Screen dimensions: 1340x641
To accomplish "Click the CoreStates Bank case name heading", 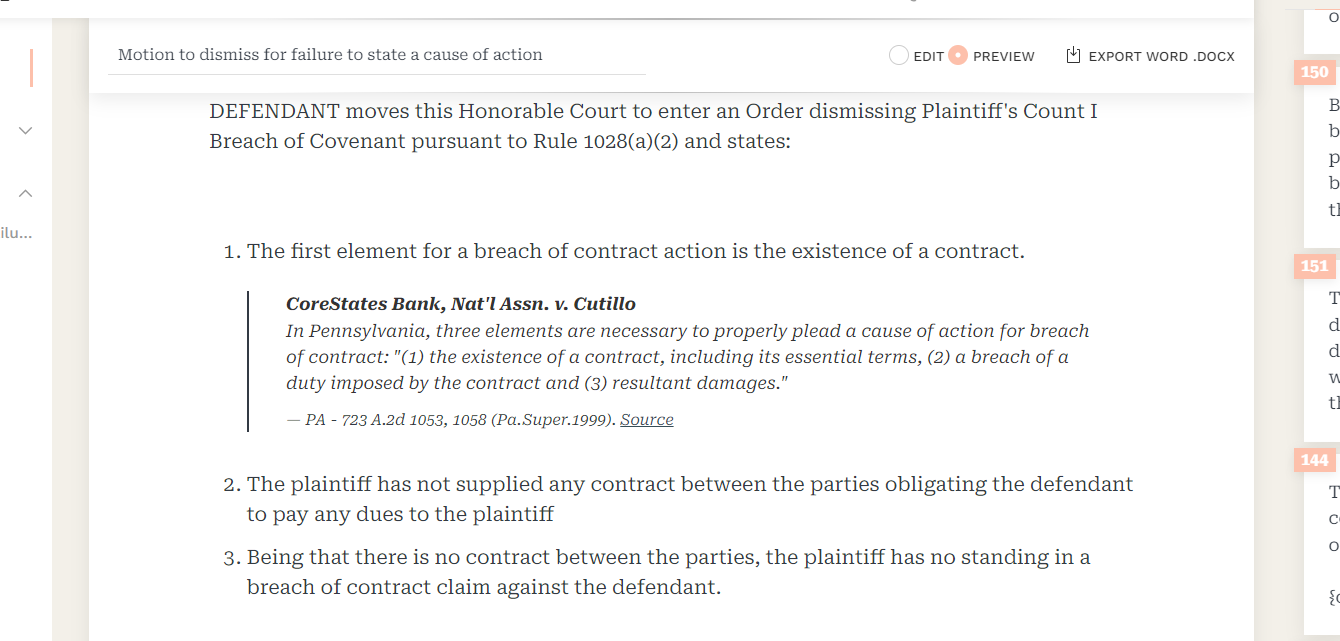I will [x=461, y=304].
